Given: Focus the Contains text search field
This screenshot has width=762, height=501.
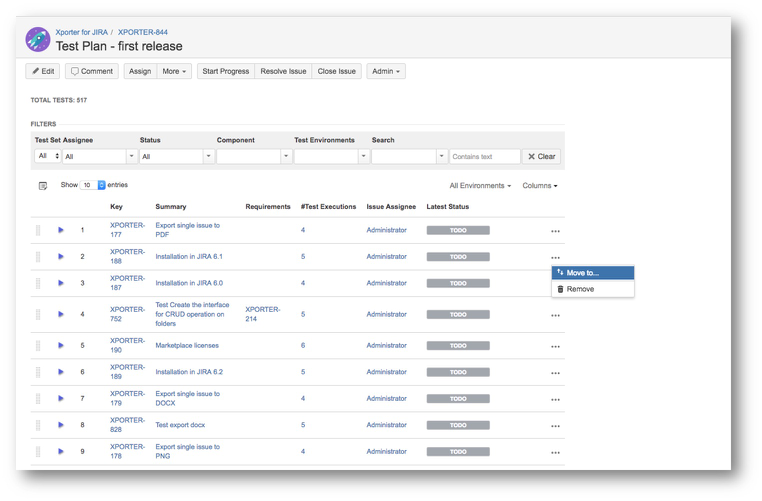Looking at the screenshot, I should (x=485, y=156).
